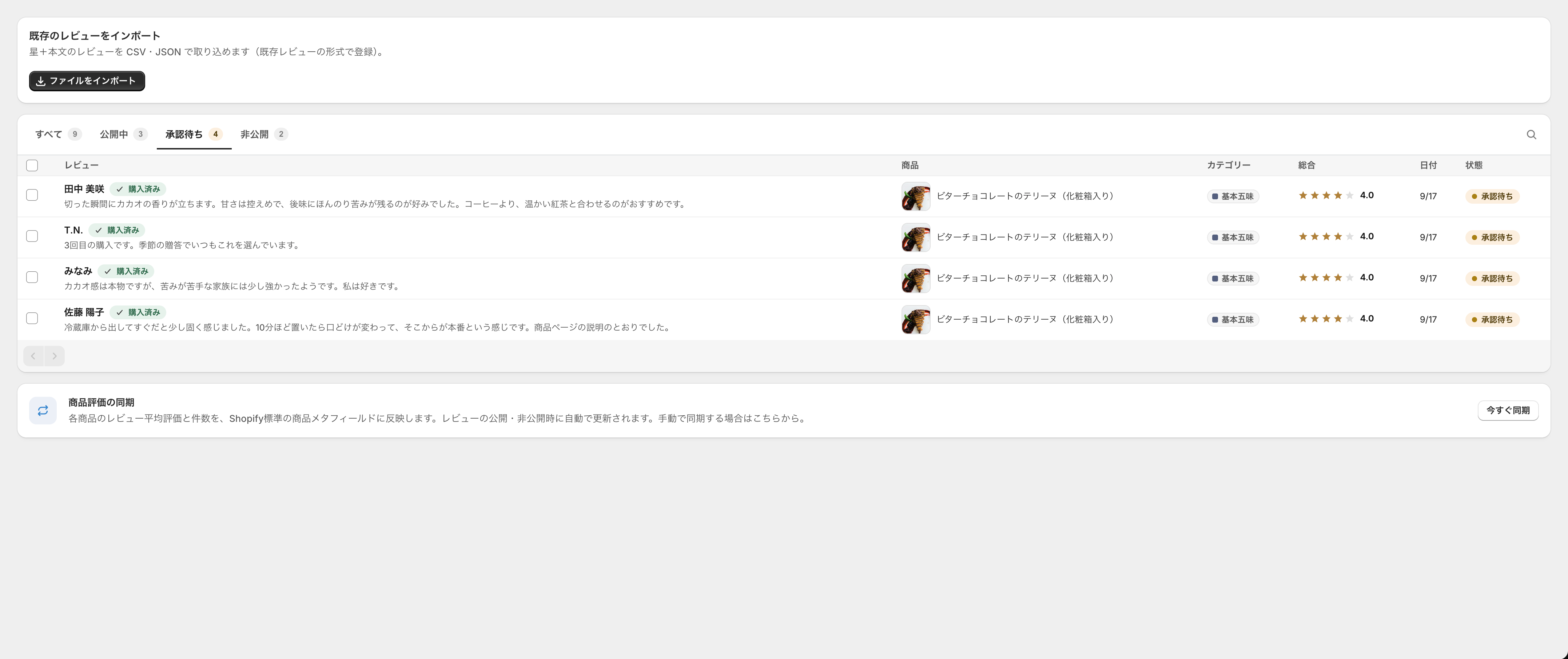This screenshot has width=1568, height=659.
Task: Click 基本五味 category tag in みなみ row
Action: point(1233,279)
